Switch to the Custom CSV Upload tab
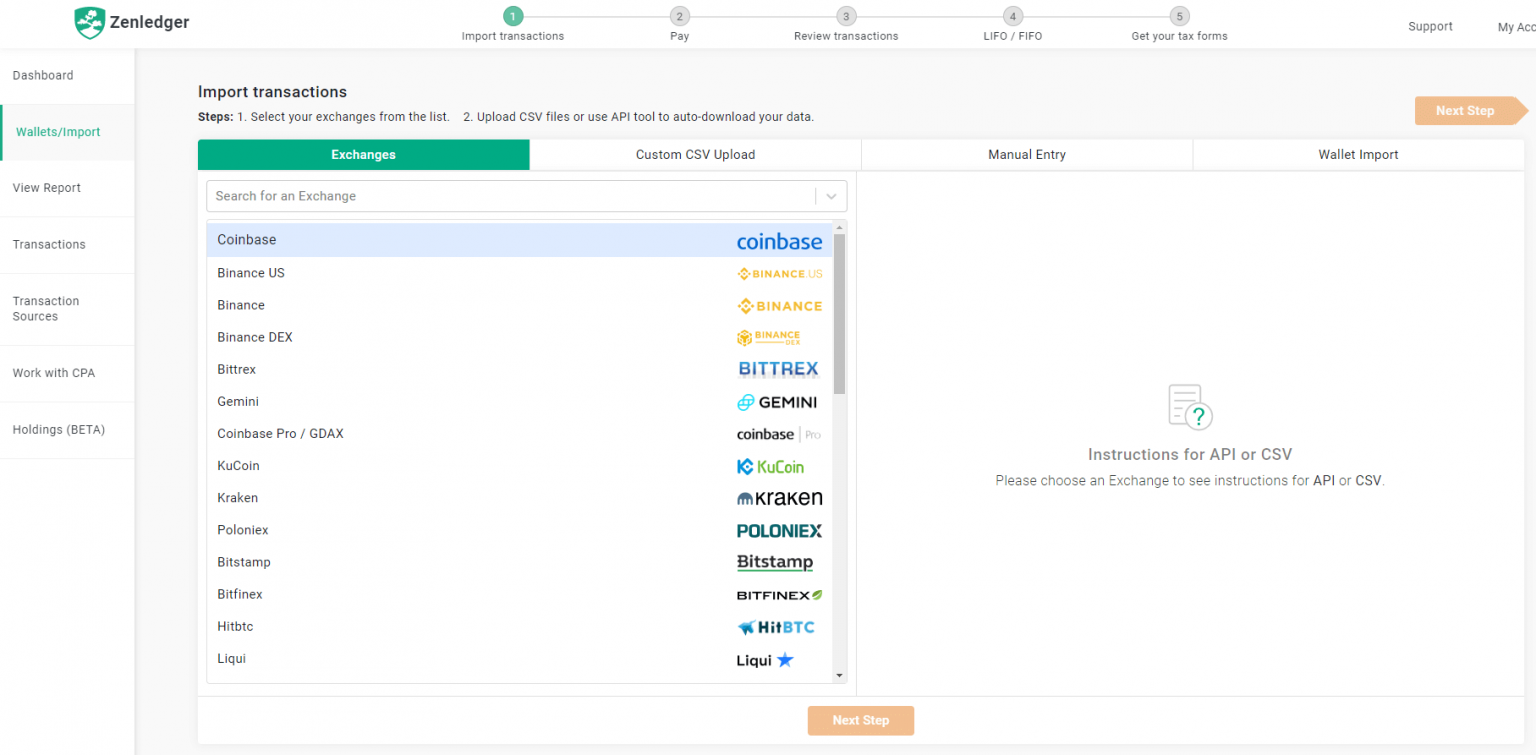The width and height of the screenshot is (1536, 755). [x=695, y=154]
